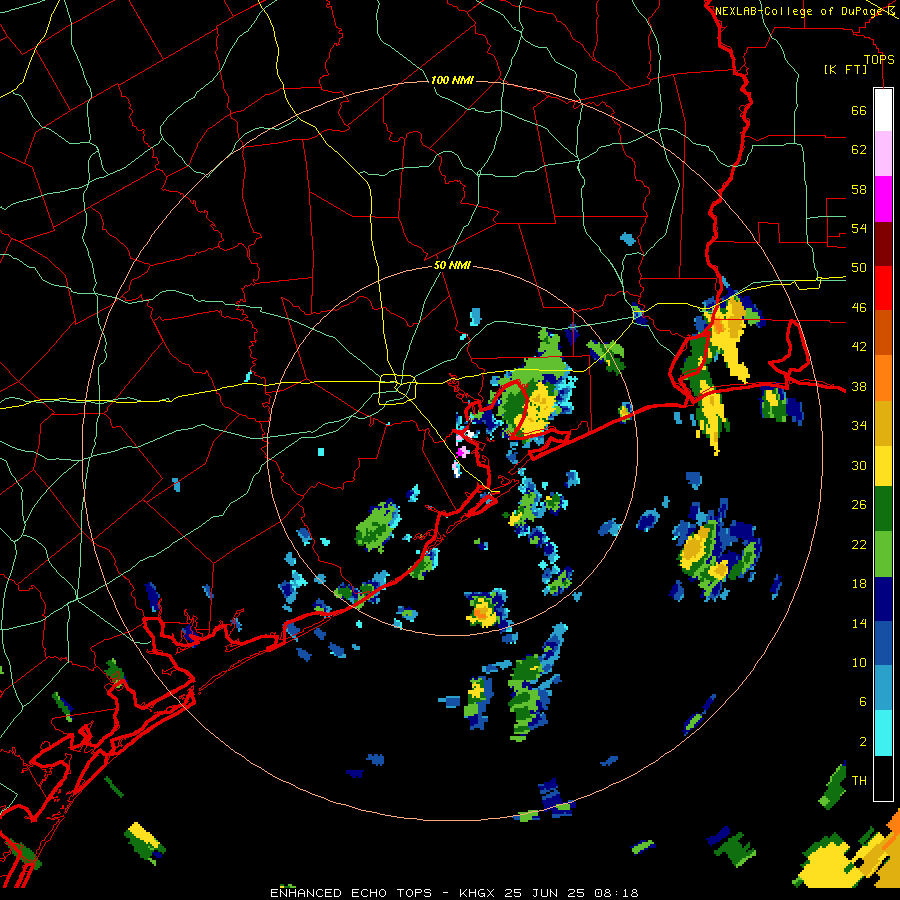Choose the navy blue legend swatch
900x900 pixels.
coord(883,599)
